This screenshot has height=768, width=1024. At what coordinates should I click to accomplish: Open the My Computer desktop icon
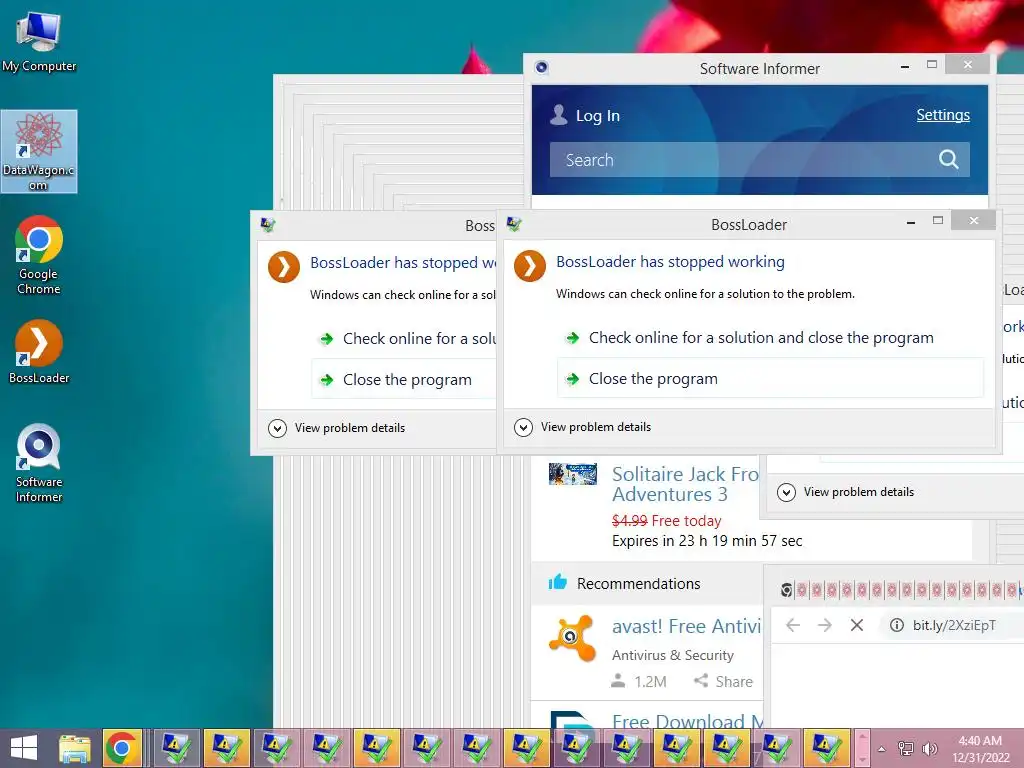39,40
